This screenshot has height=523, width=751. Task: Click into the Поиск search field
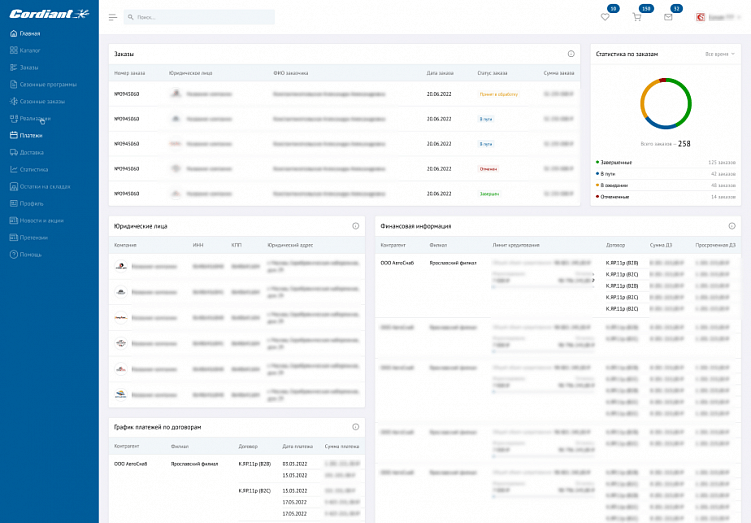coord(200,17)
